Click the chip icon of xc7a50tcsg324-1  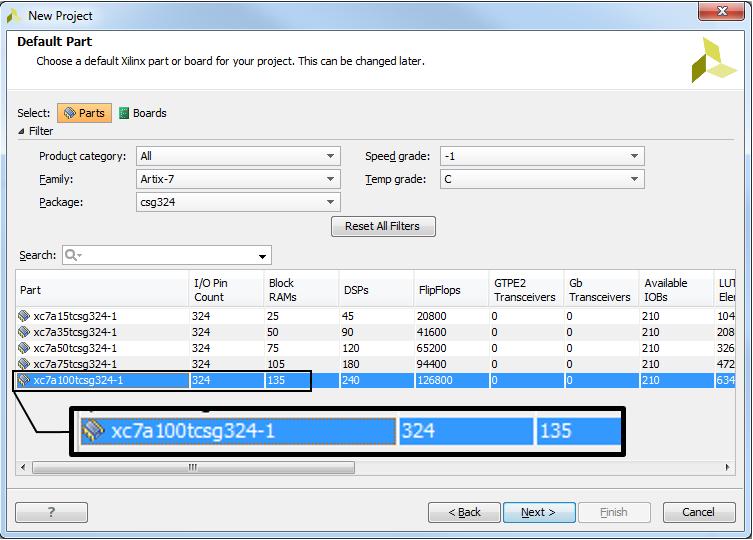click(x=24, y=348)
